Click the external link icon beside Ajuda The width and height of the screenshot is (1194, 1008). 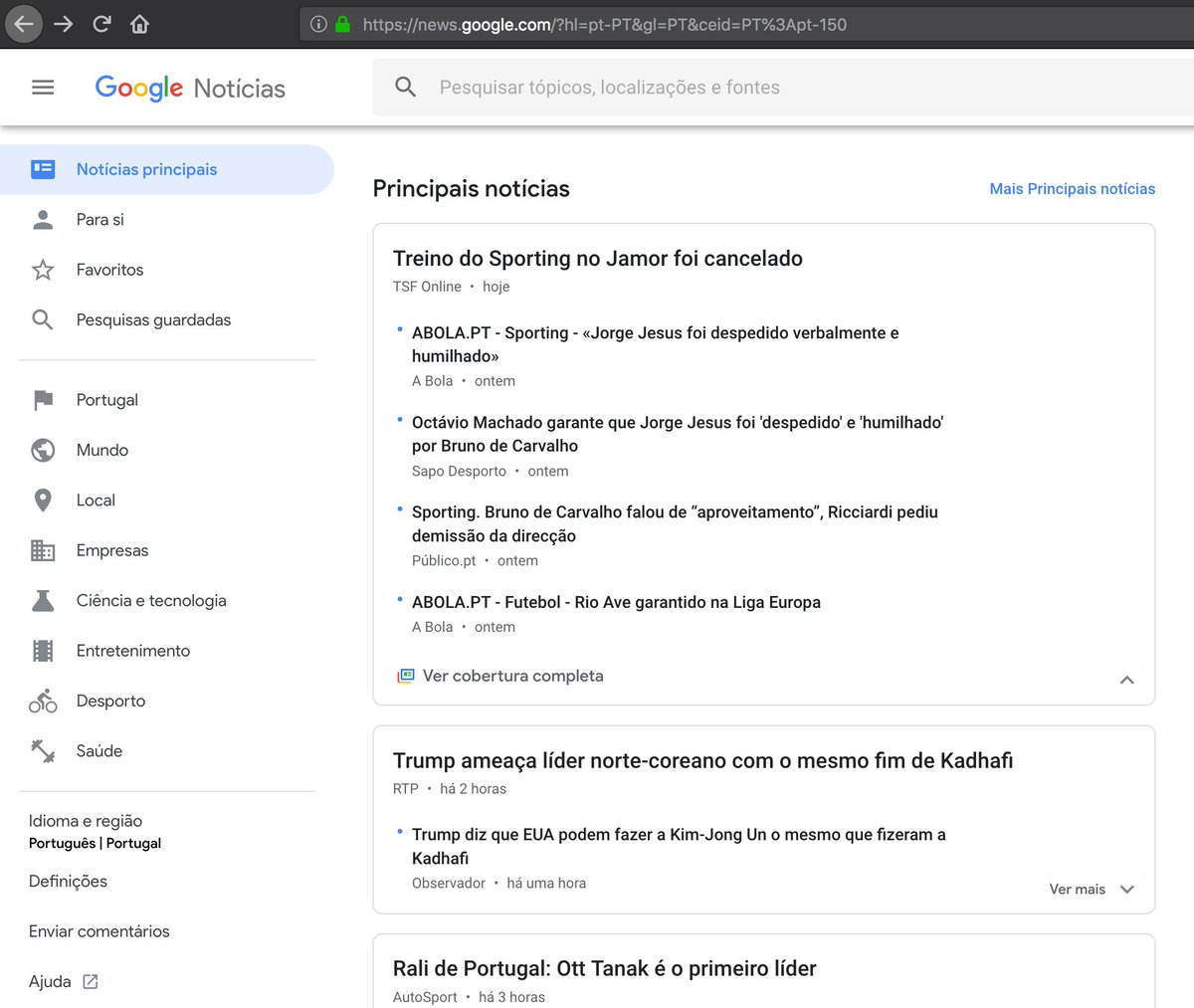tap(91, 982)
